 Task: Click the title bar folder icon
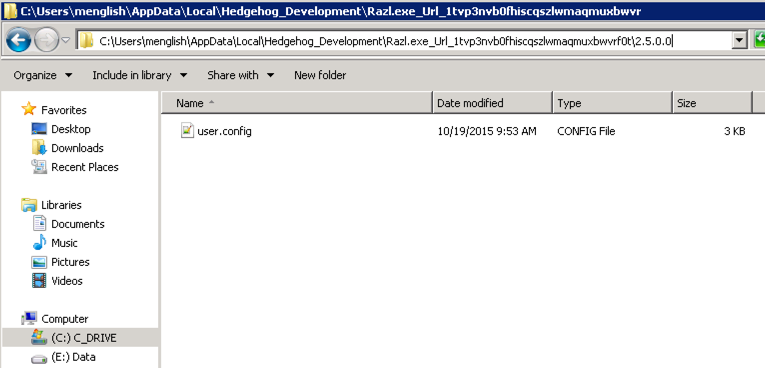[x=10, y=10]
